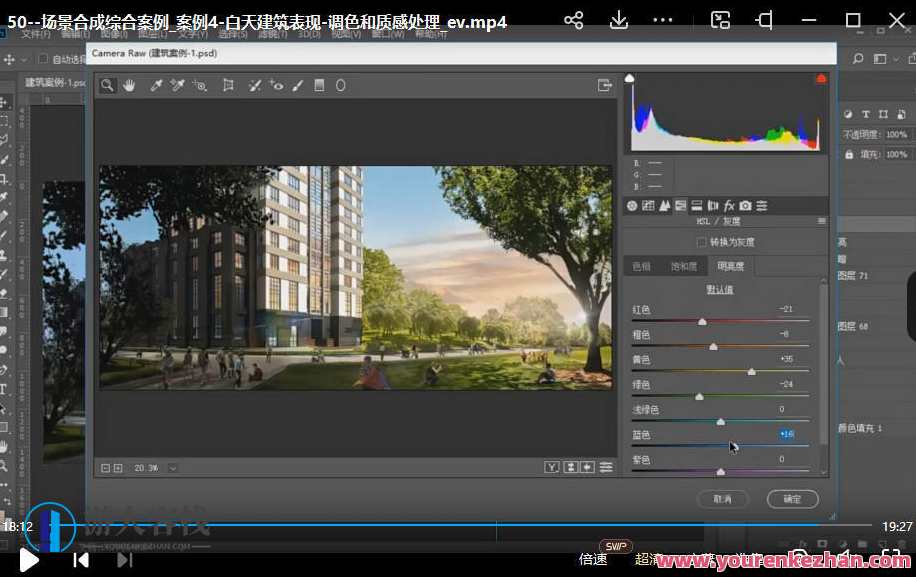This screenshot has height=577, width=916.
Task: Select the Zoom tool in Camera Raw
Action: pos(106,85)
